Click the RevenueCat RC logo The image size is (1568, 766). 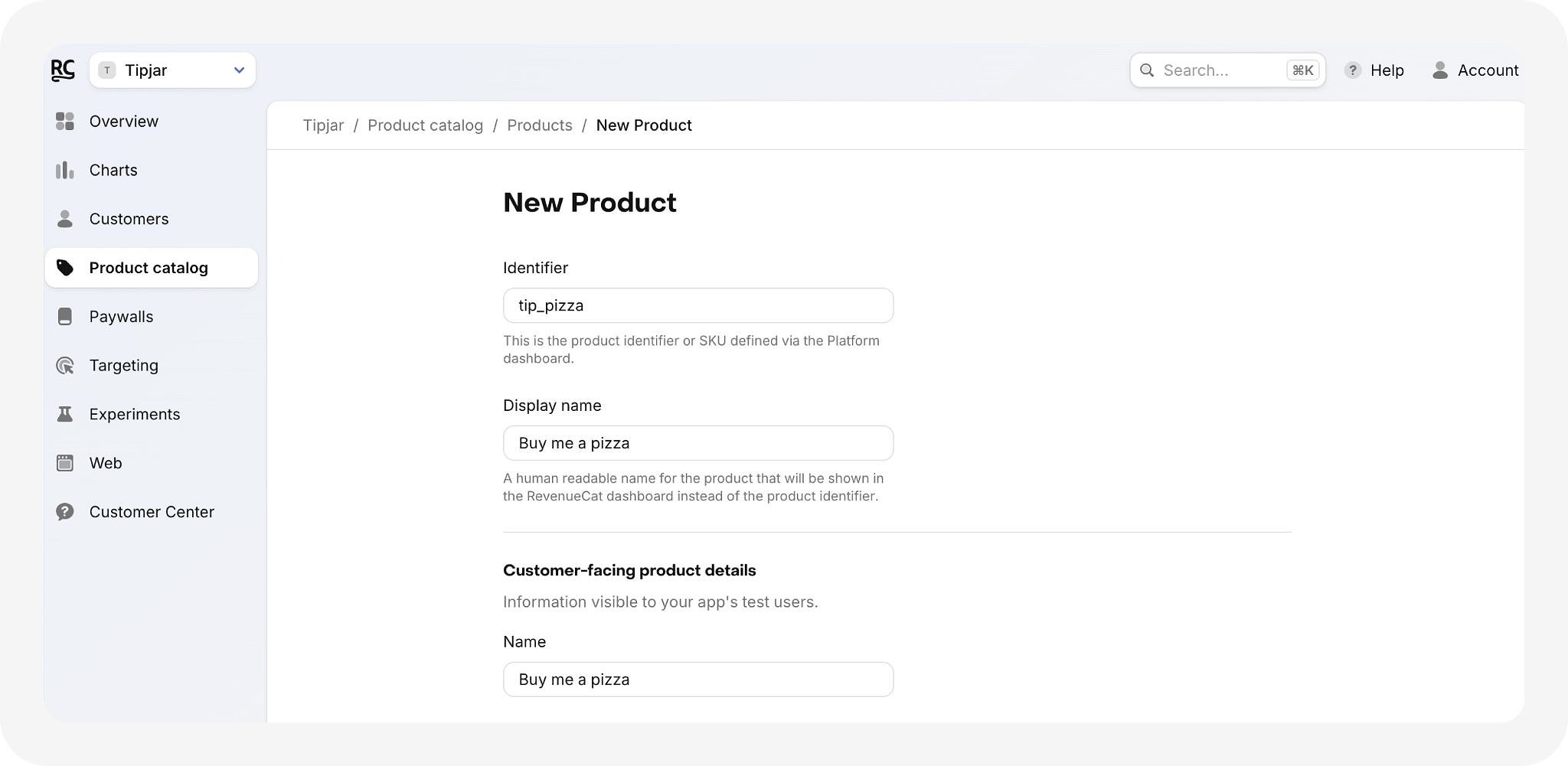[63, 70]
